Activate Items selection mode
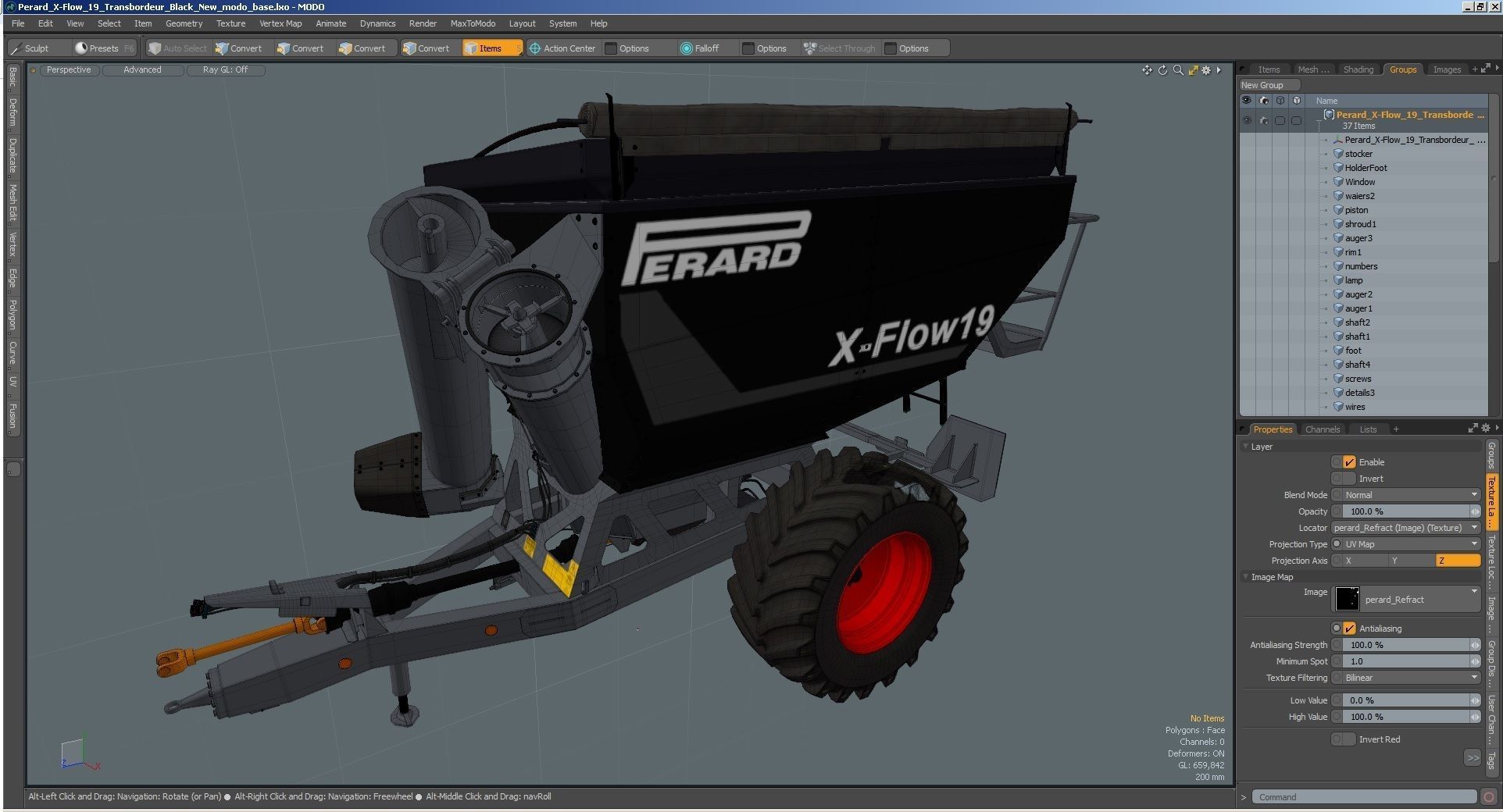The width and height of the screenshot is (1503, 812). (x=491, y=48)
